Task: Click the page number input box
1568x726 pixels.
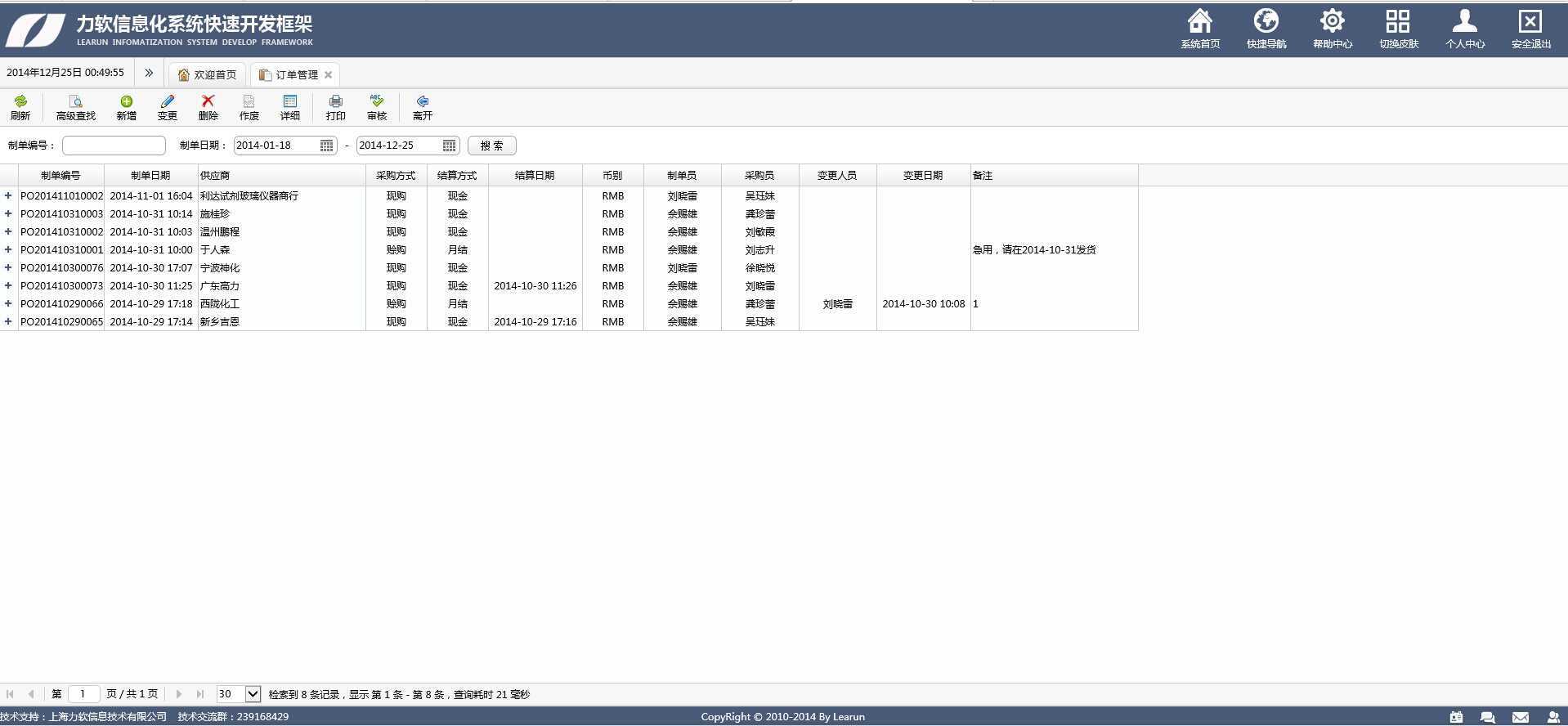Action: pyautogui.click(x=83, y=694)
